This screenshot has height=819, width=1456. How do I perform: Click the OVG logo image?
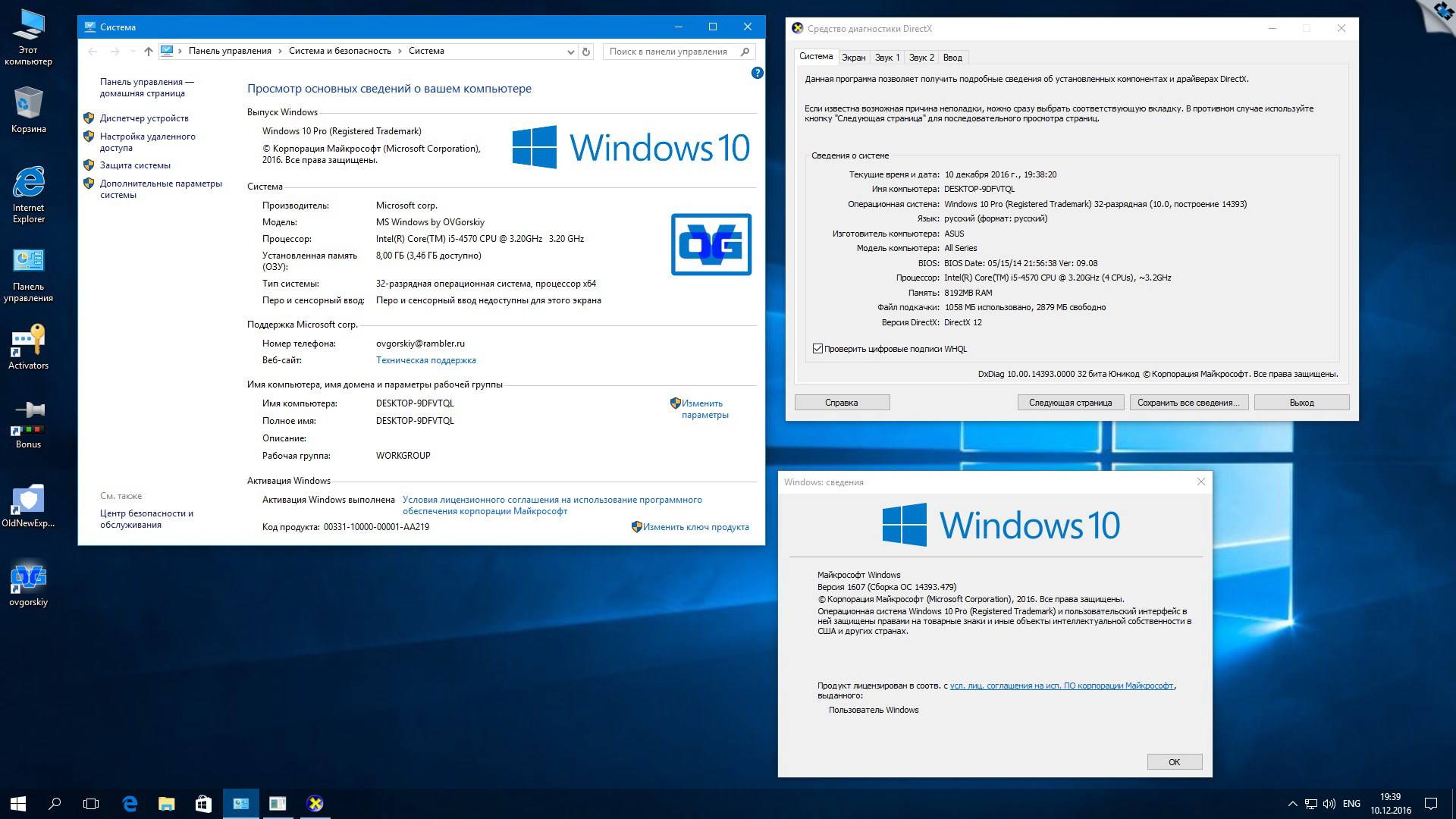711,244
